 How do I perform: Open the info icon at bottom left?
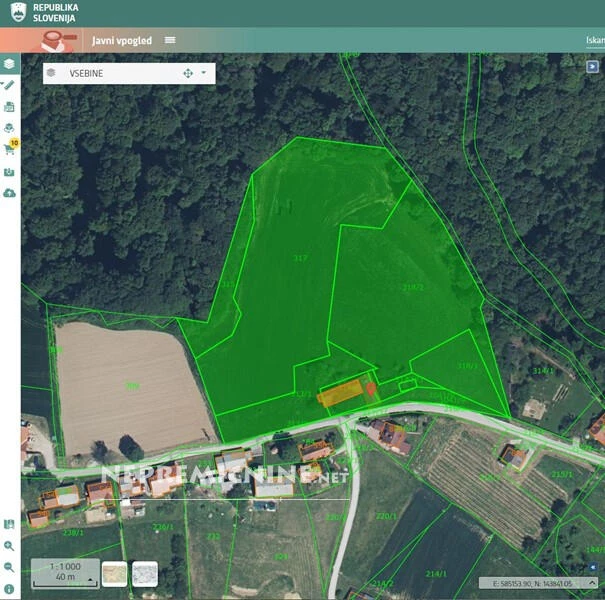(x=9, y=590)
